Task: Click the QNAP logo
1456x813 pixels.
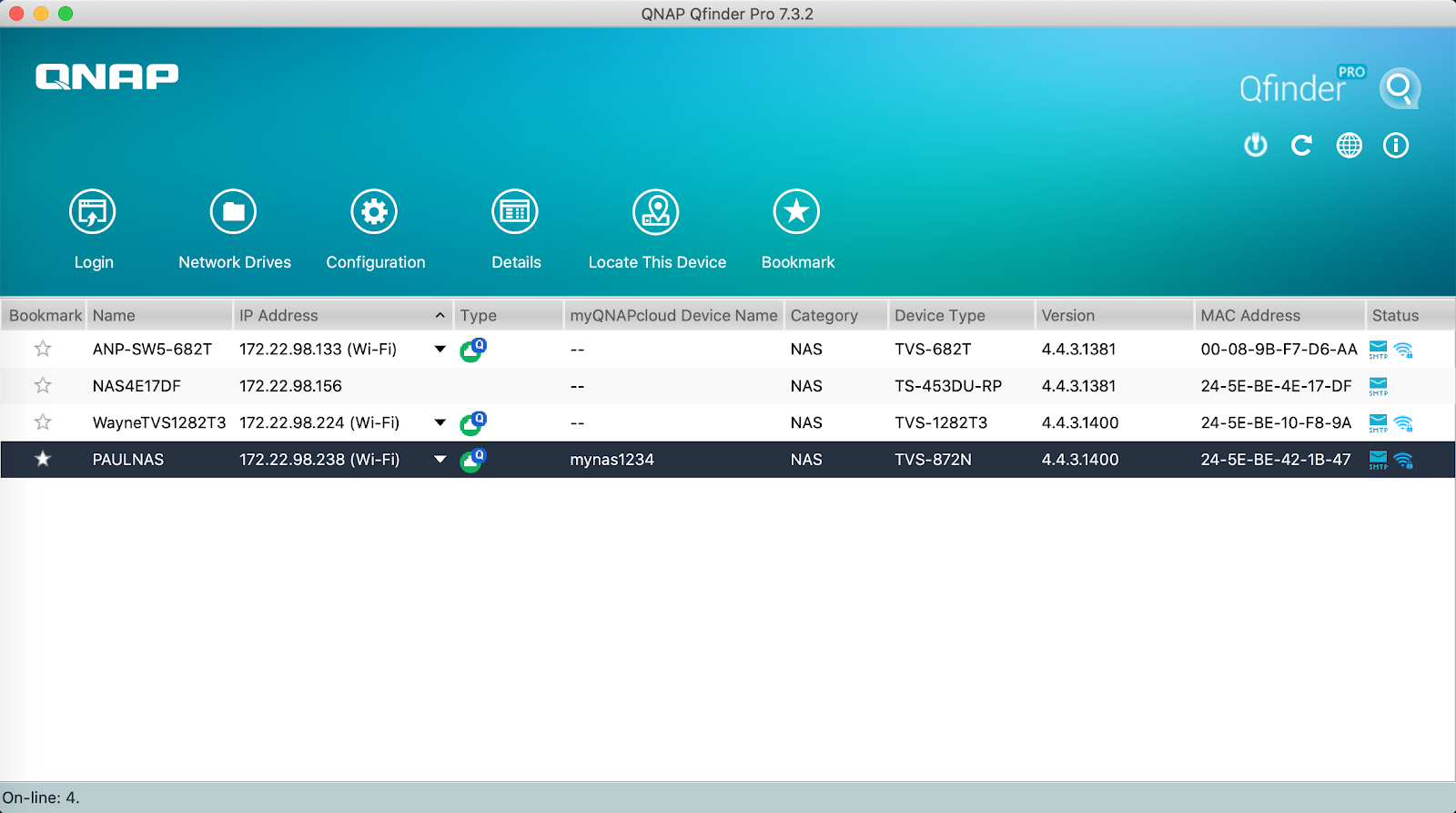Action: (107, 76)
